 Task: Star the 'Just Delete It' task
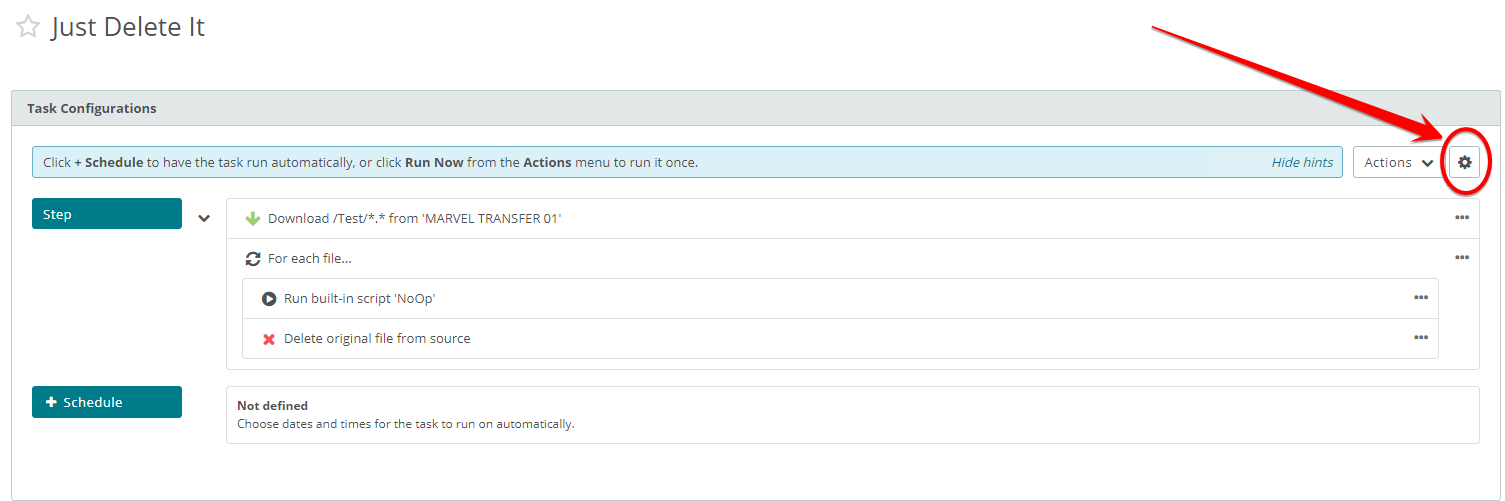point(28,27)
